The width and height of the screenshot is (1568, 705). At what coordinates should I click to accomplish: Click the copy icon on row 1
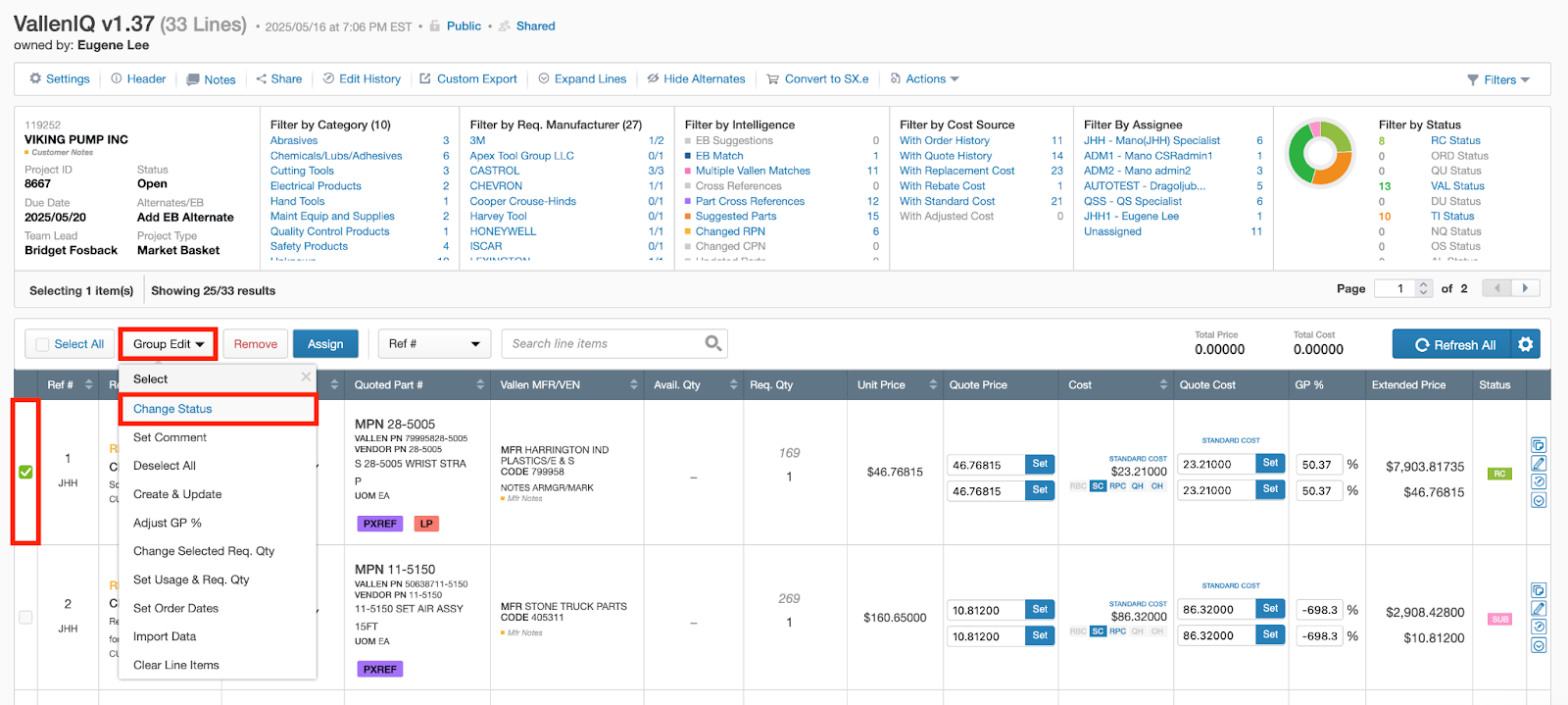(x=1538, y=445)
